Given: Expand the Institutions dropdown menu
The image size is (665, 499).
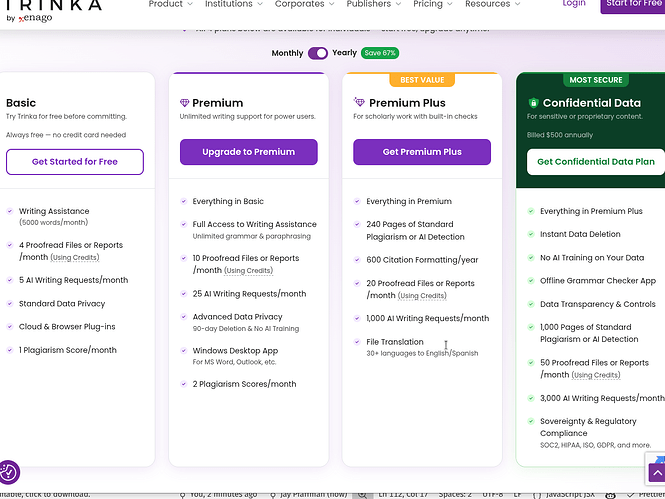Looking at the screenshot, I should point(234,4).
